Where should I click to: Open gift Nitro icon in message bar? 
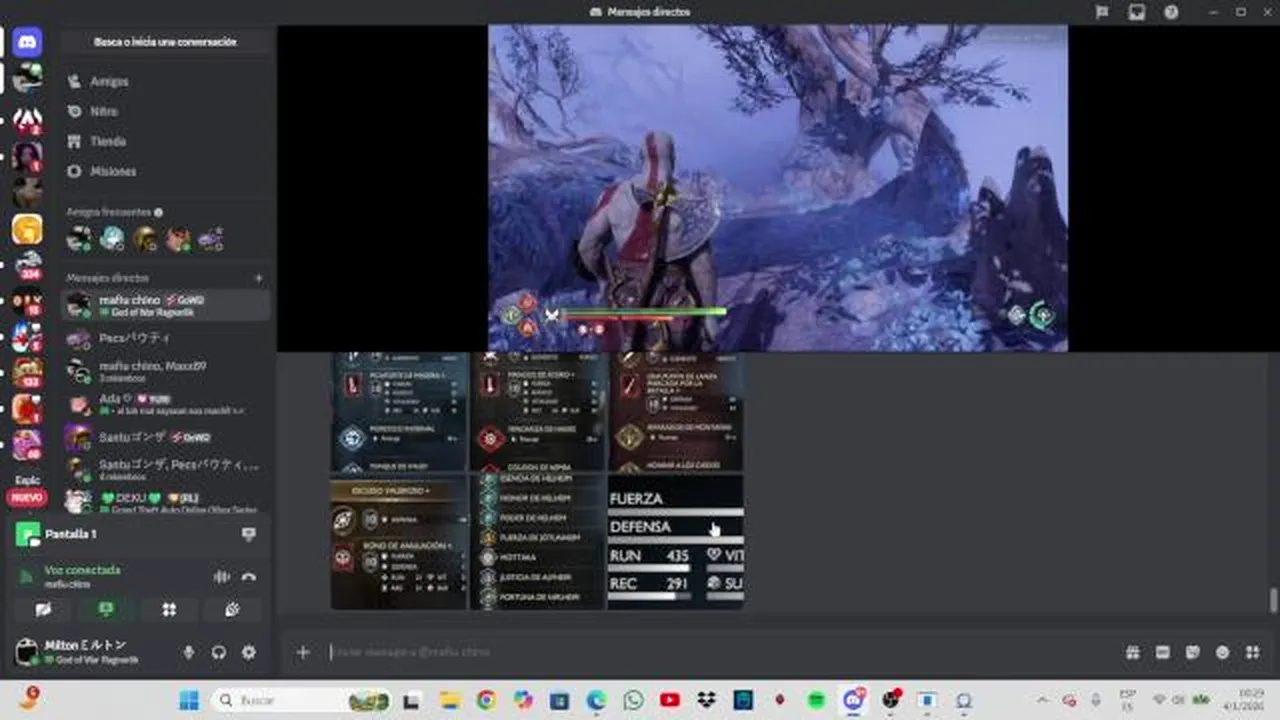point(1132,652)
